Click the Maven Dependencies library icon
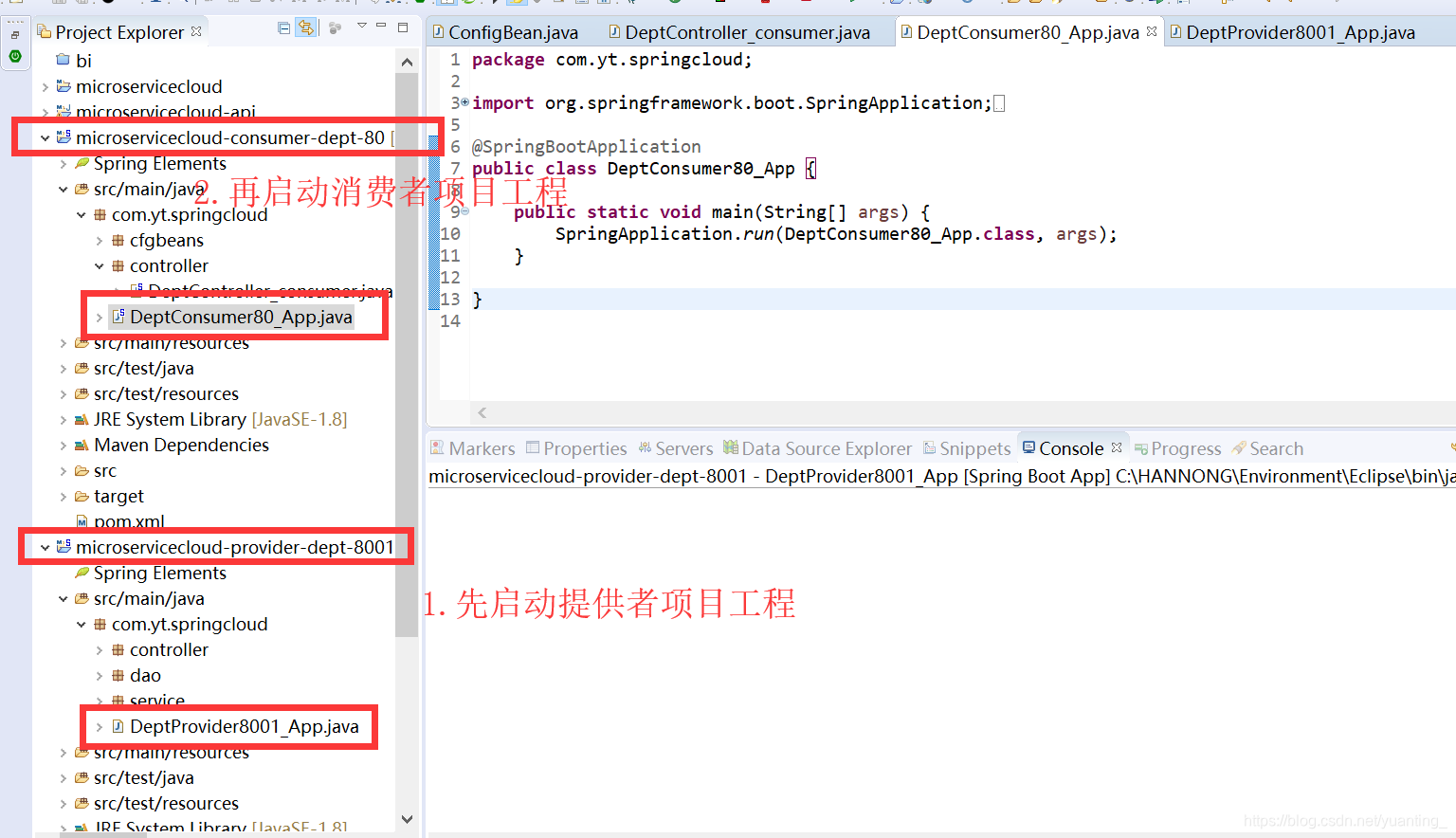Image resolution: width=1456 pixels, height=838 pixels. pos(82,445)
